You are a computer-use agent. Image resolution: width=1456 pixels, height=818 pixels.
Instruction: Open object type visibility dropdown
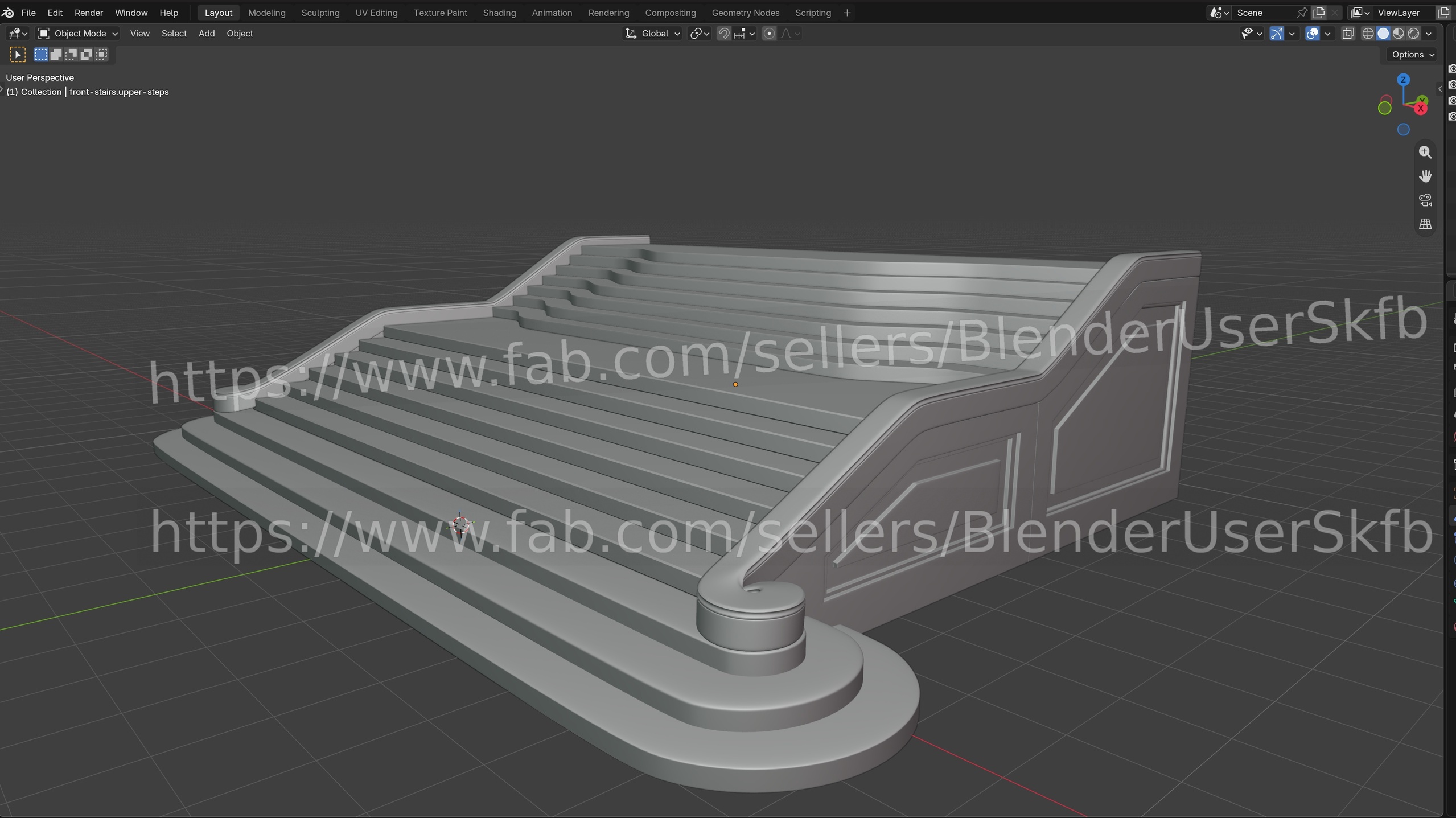(1251, 34)
